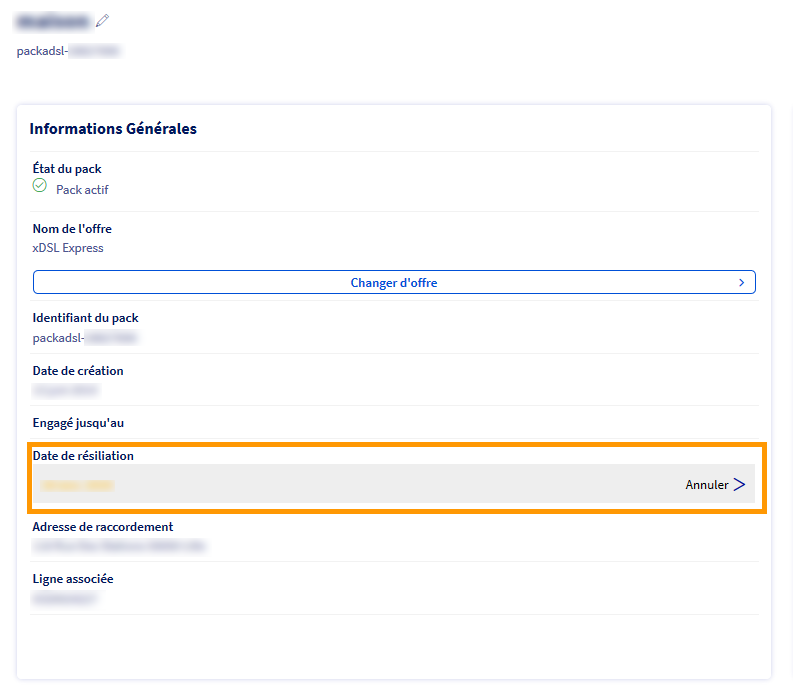Click the packadsl value under Identifiant du pack
Screen dimensions: 793x697
(85, 338)
